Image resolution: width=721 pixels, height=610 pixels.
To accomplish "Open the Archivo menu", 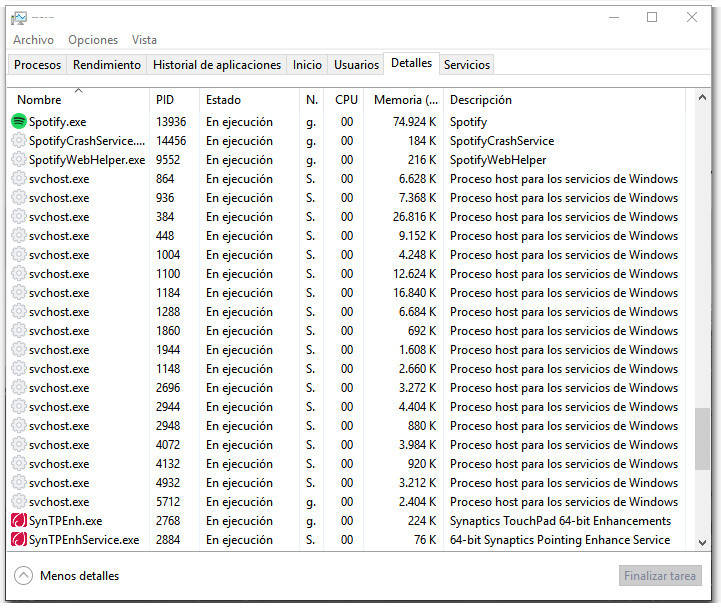I will pos(33,40).
